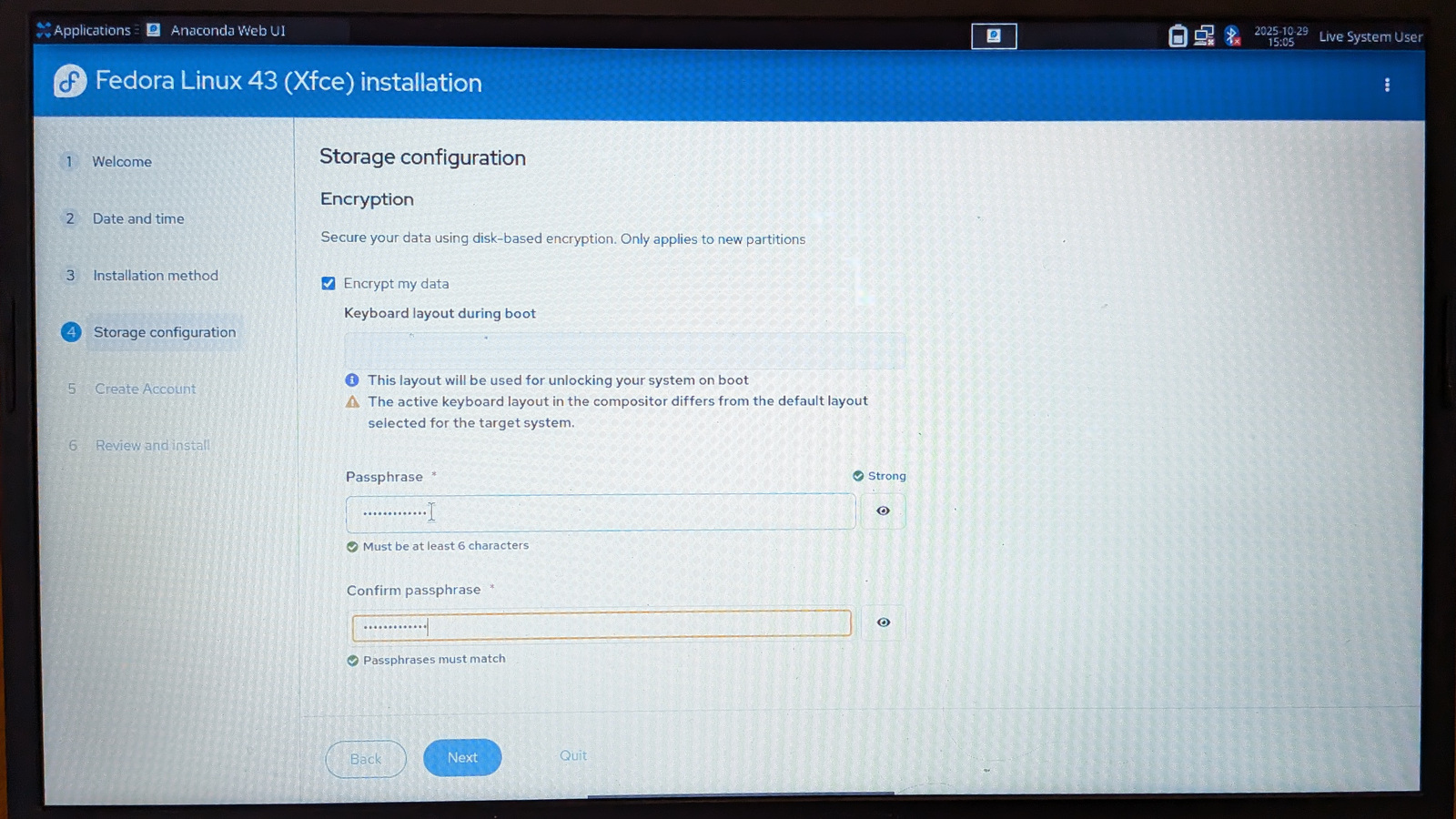Image resolution: width=1456 pixels, height=819 pixels.
Task: Click the info icon about boot keyboard layout
Action: 352,379
